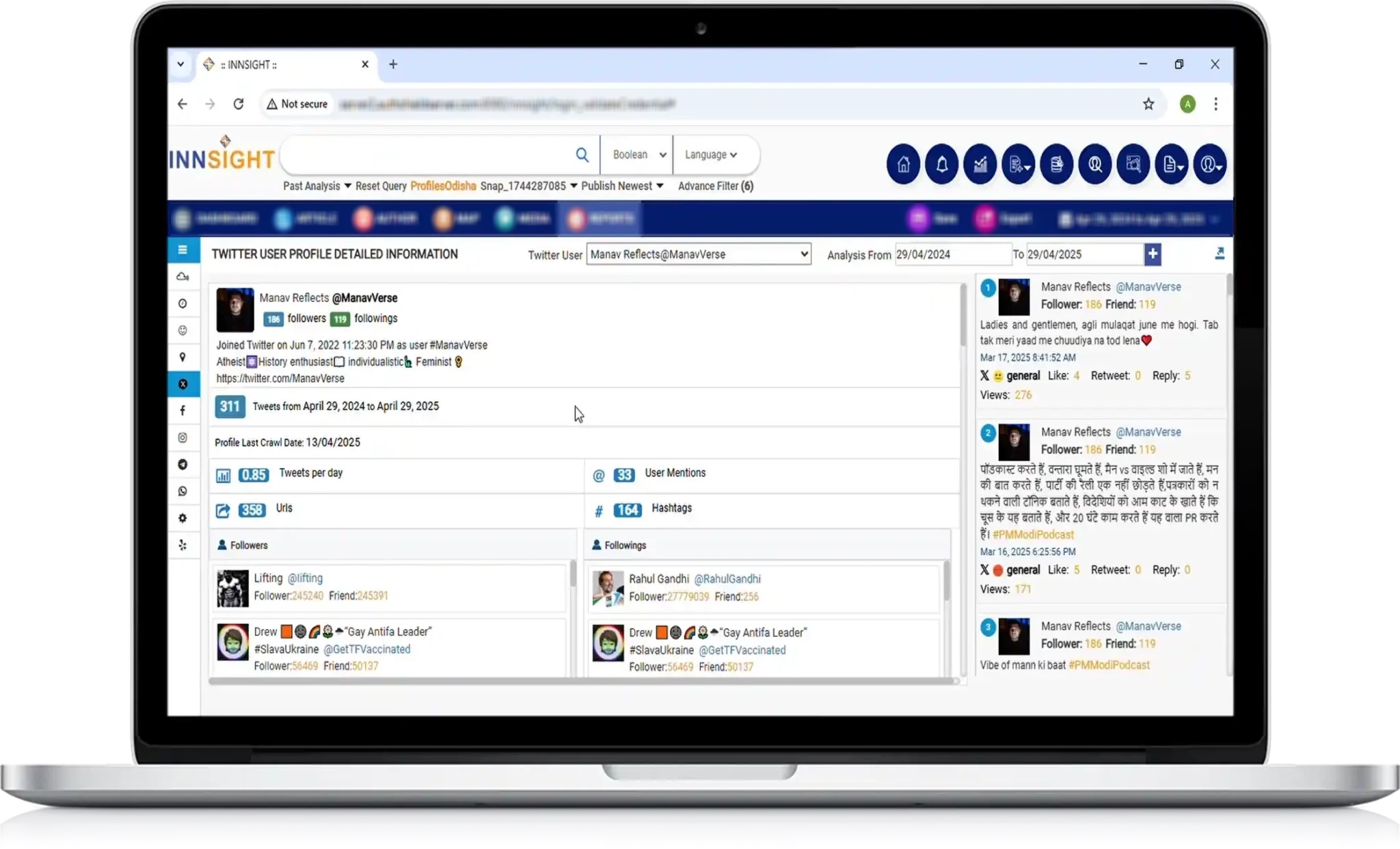Open the home icon in the INNSIGHT toolbar
Image resolution: width=1400 pixels, height=849 pixels.
903,165
